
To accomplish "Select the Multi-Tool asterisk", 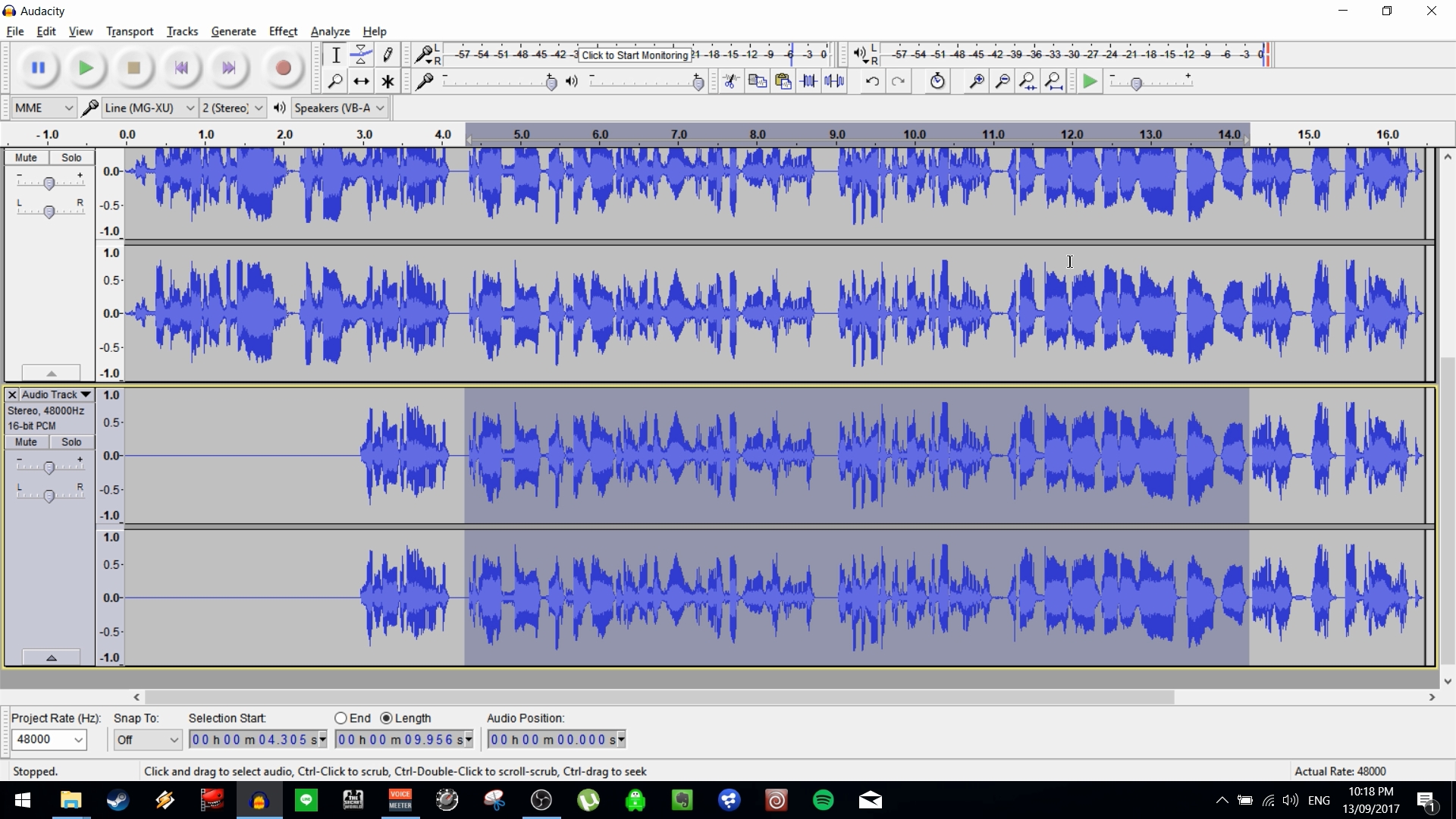I will pos(388,81).
